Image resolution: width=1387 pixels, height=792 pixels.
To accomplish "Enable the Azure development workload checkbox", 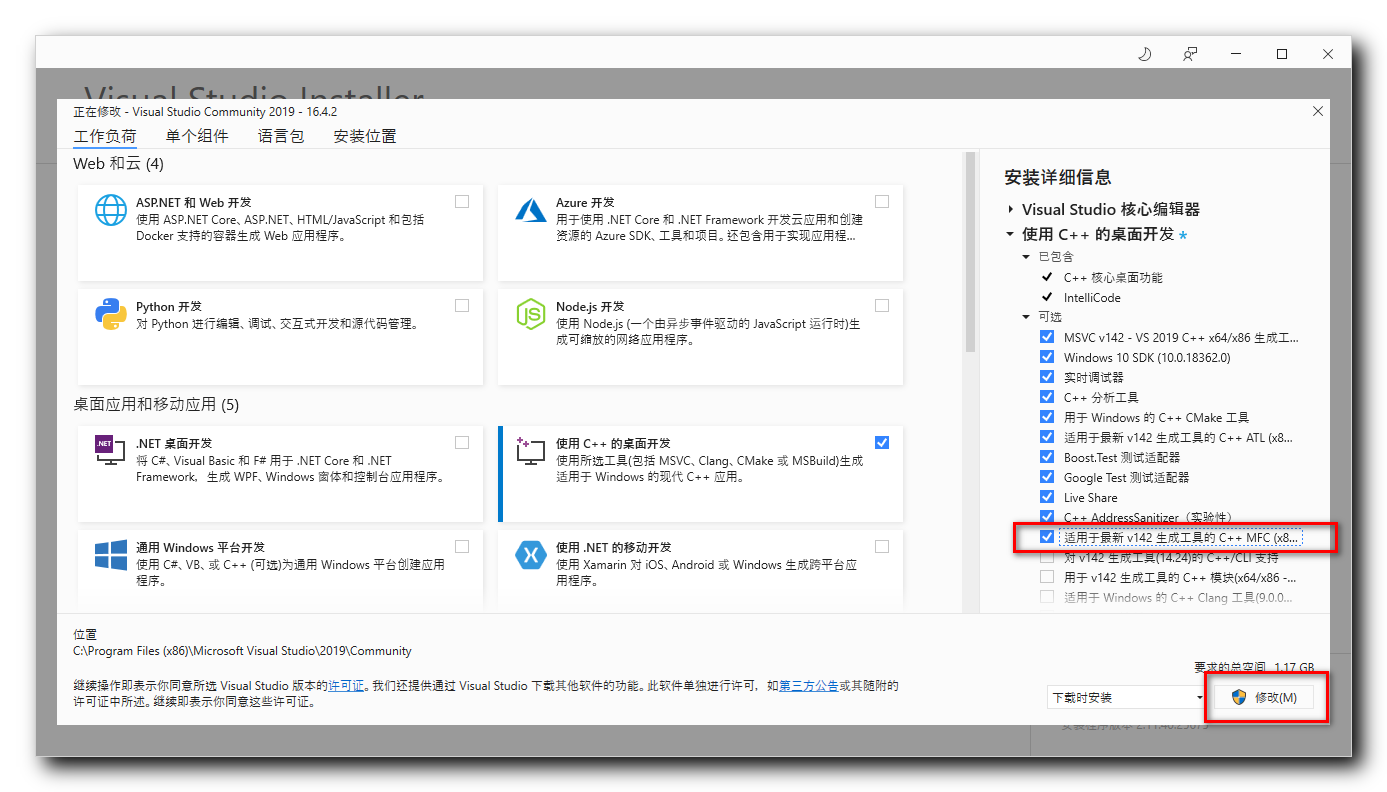I will point(882,201).
